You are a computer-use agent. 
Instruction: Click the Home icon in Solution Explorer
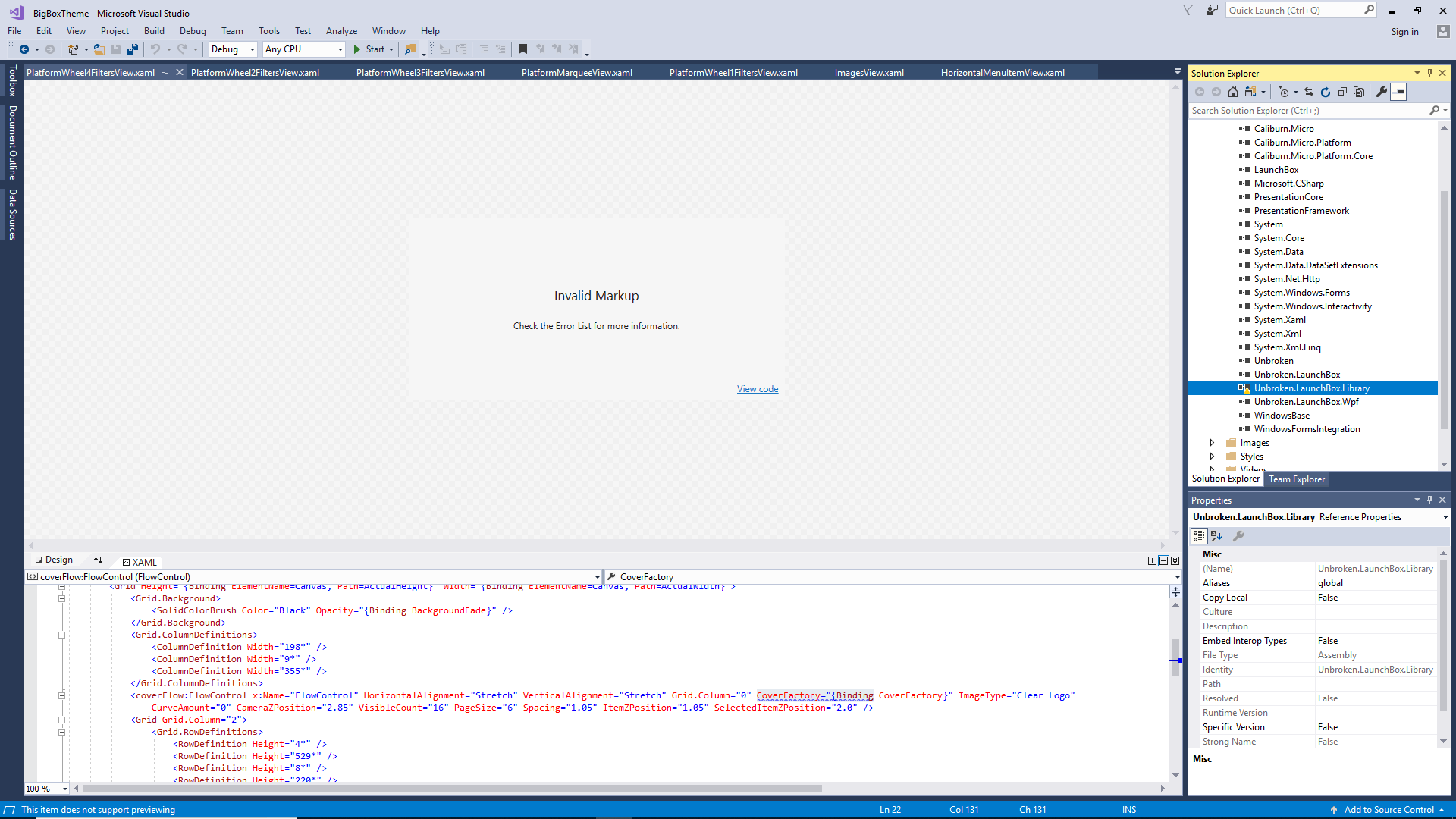pos(1233,92)
